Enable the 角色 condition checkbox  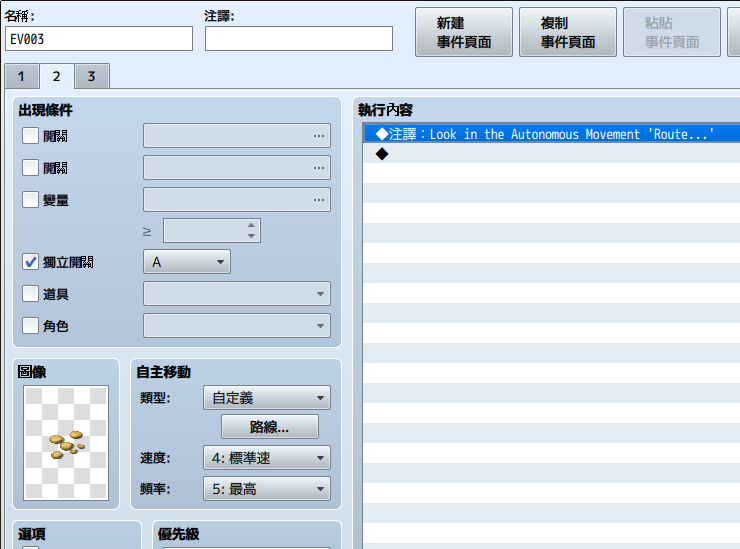coord(31,326)
